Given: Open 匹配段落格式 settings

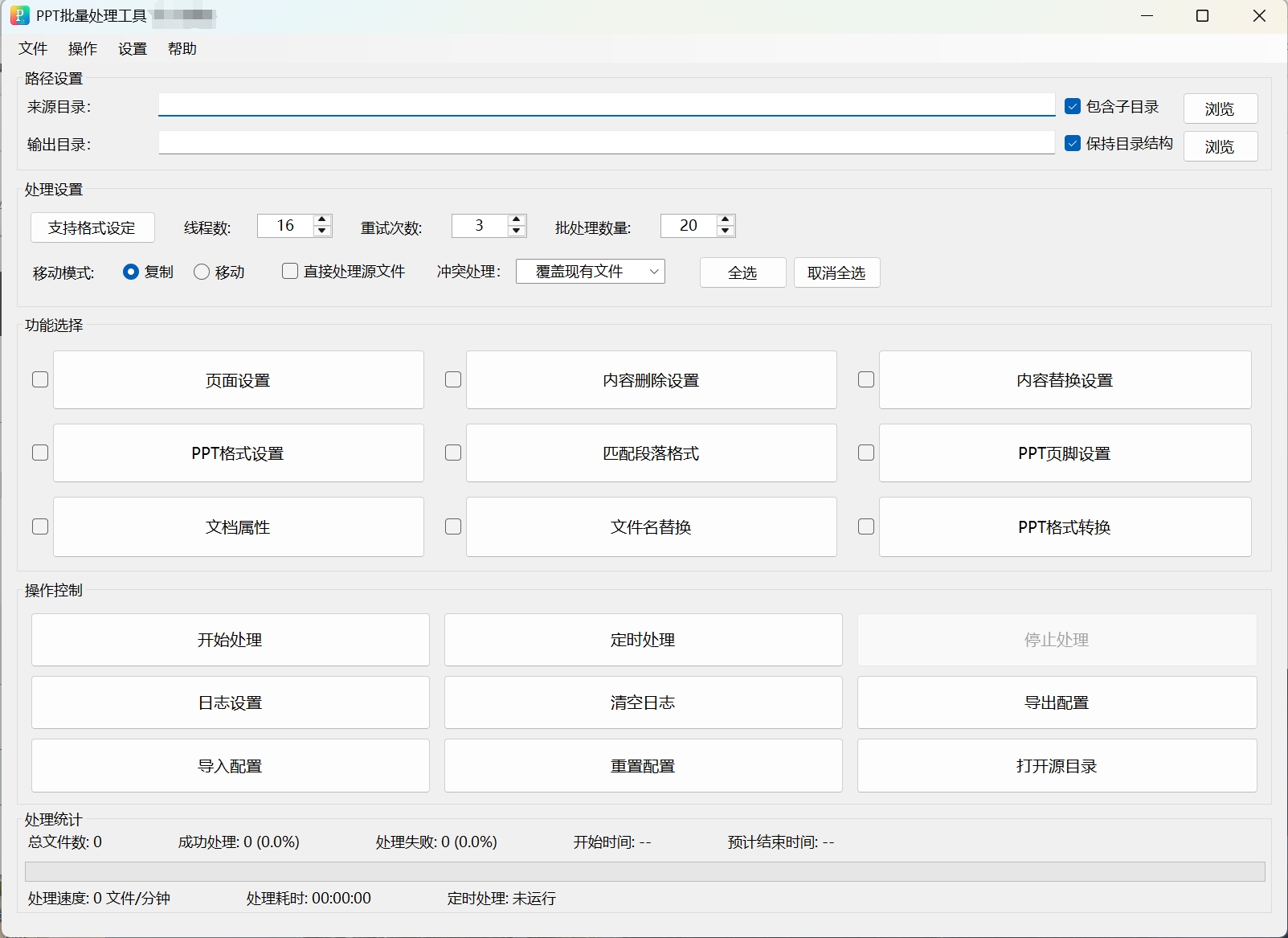Looking at the screenshot, I should [x=652, y=453].
